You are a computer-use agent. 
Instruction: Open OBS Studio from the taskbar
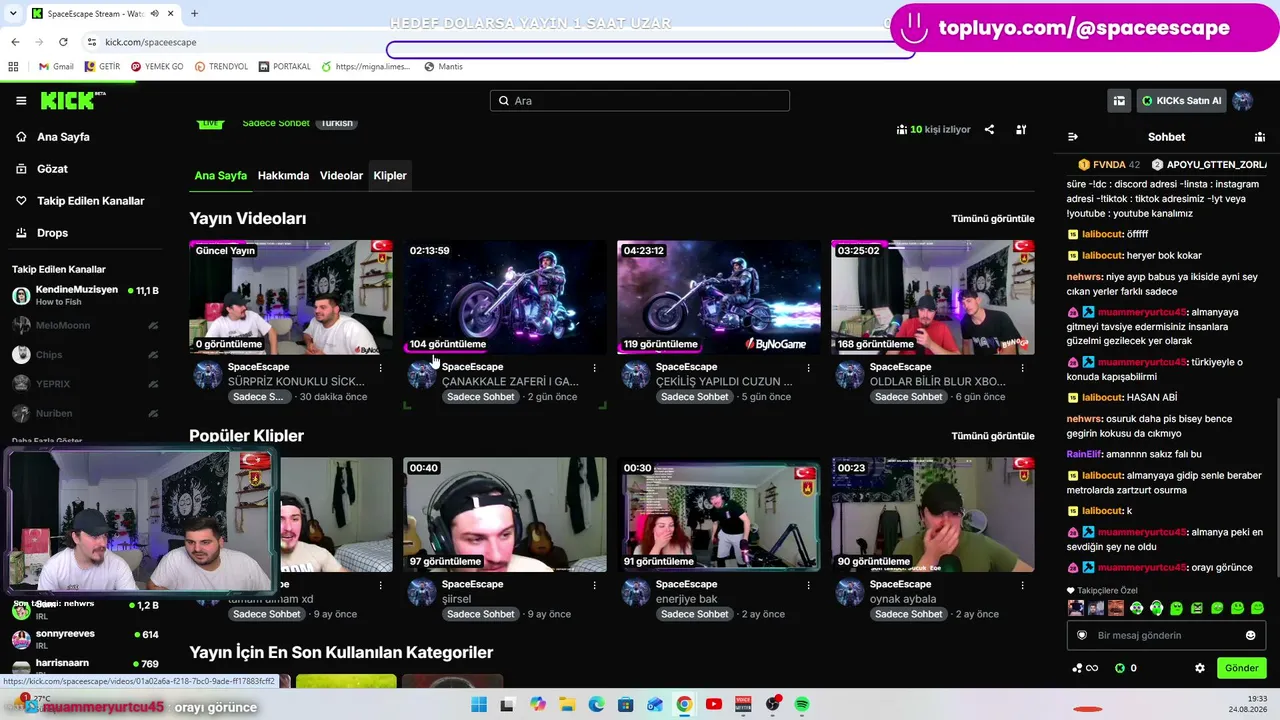pyautogui.click(x=772, y=704)
